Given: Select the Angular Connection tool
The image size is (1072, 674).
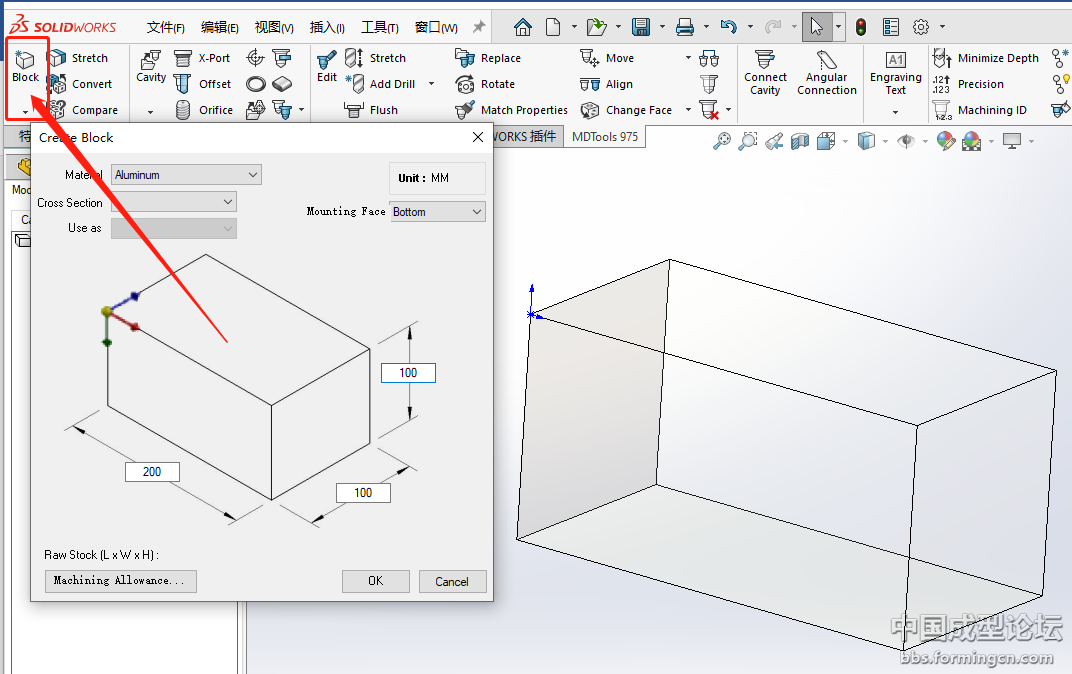Looking at the screenshot, I should [826, 72].
